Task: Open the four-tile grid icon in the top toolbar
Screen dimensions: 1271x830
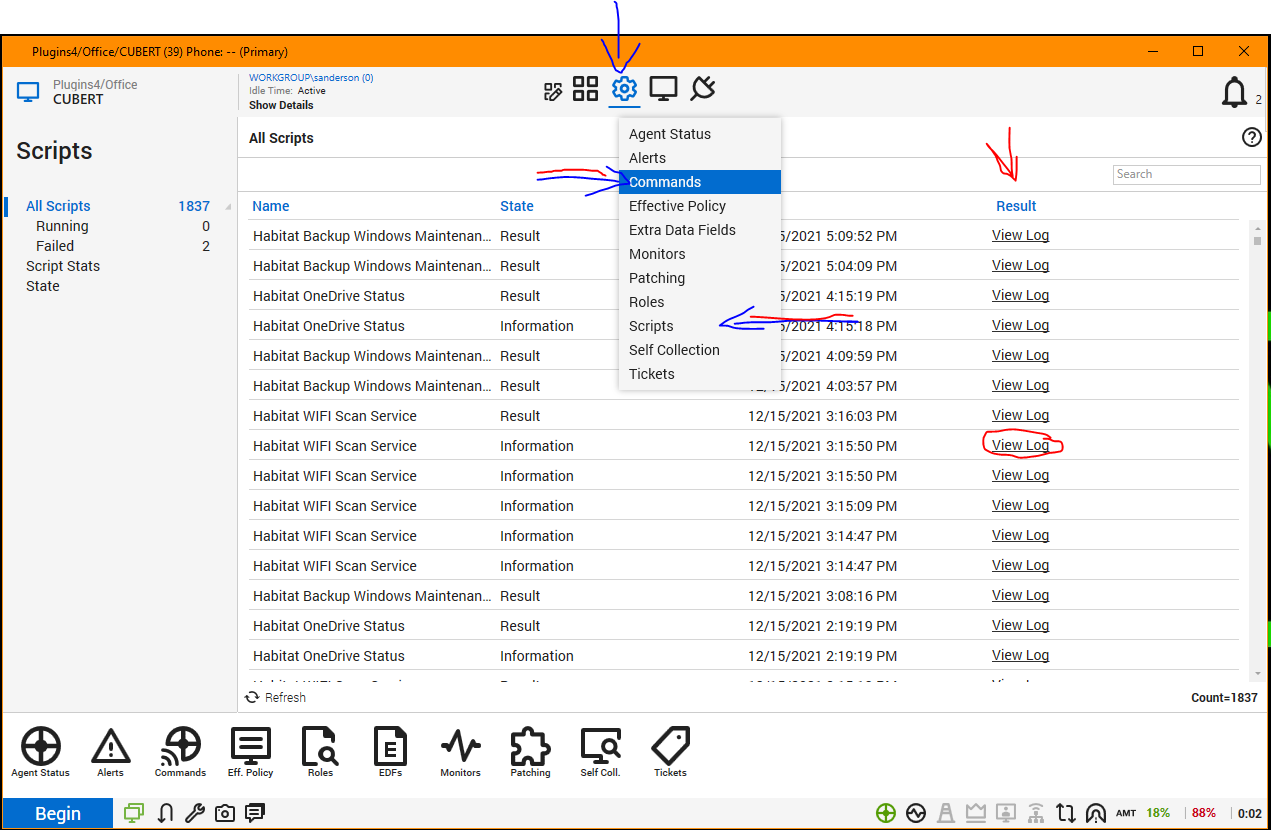Action: coord(585,89)
